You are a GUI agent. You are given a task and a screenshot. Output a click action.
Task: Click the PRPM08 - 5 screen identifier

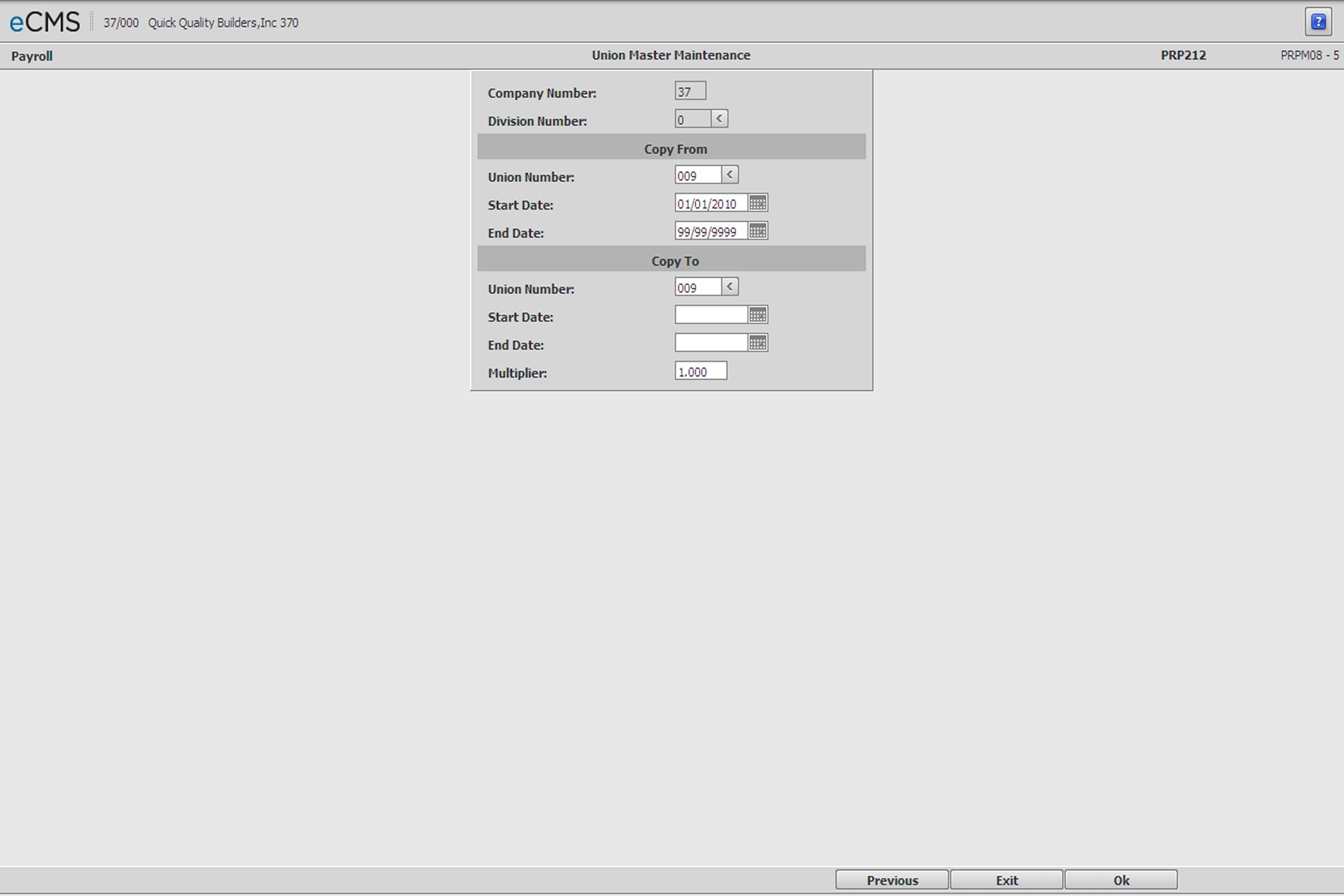pos(1309,56)
